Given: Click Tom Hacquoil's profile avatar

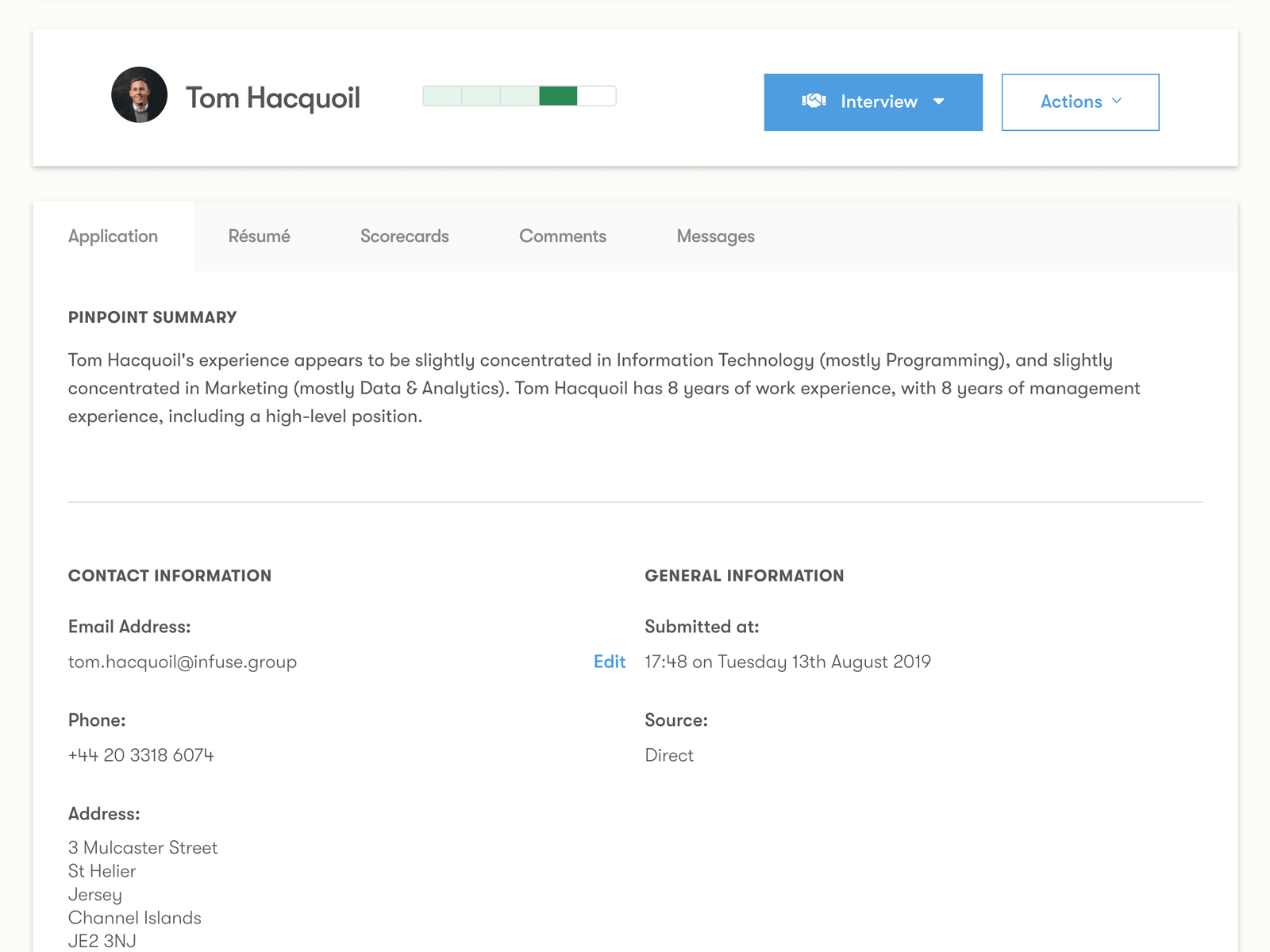Looking at the screenshot, I should click(139, 94).
